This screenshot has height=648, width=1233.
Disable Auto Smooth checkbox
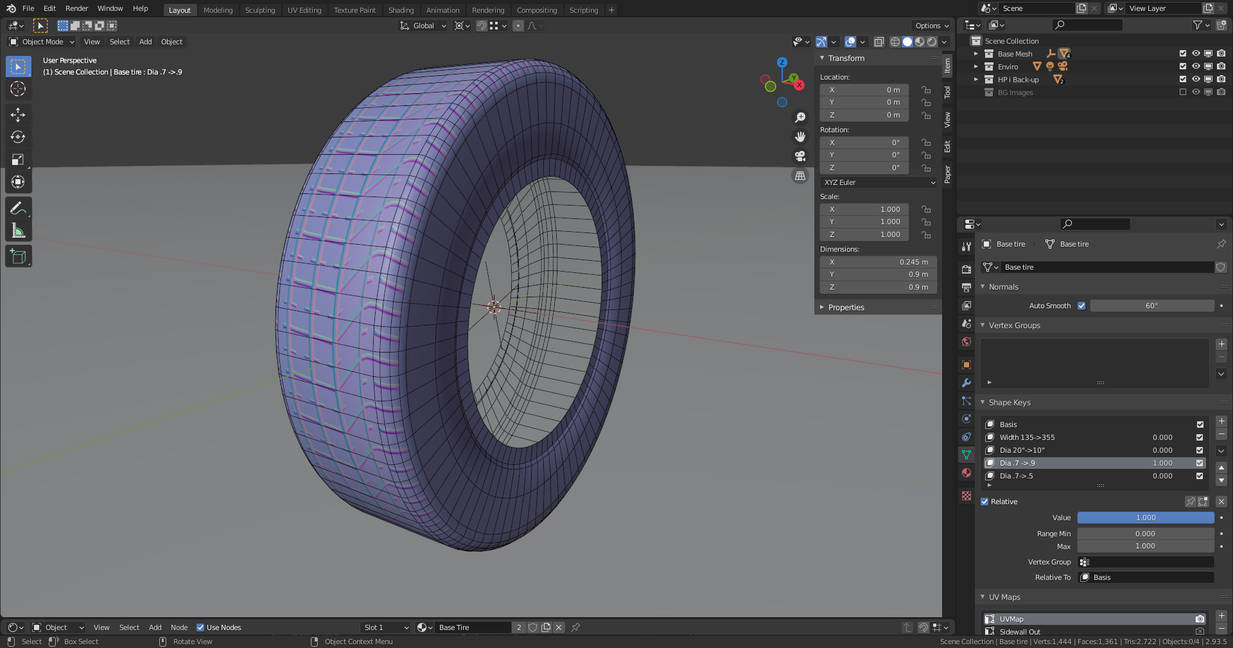(x=1081, y=306)
